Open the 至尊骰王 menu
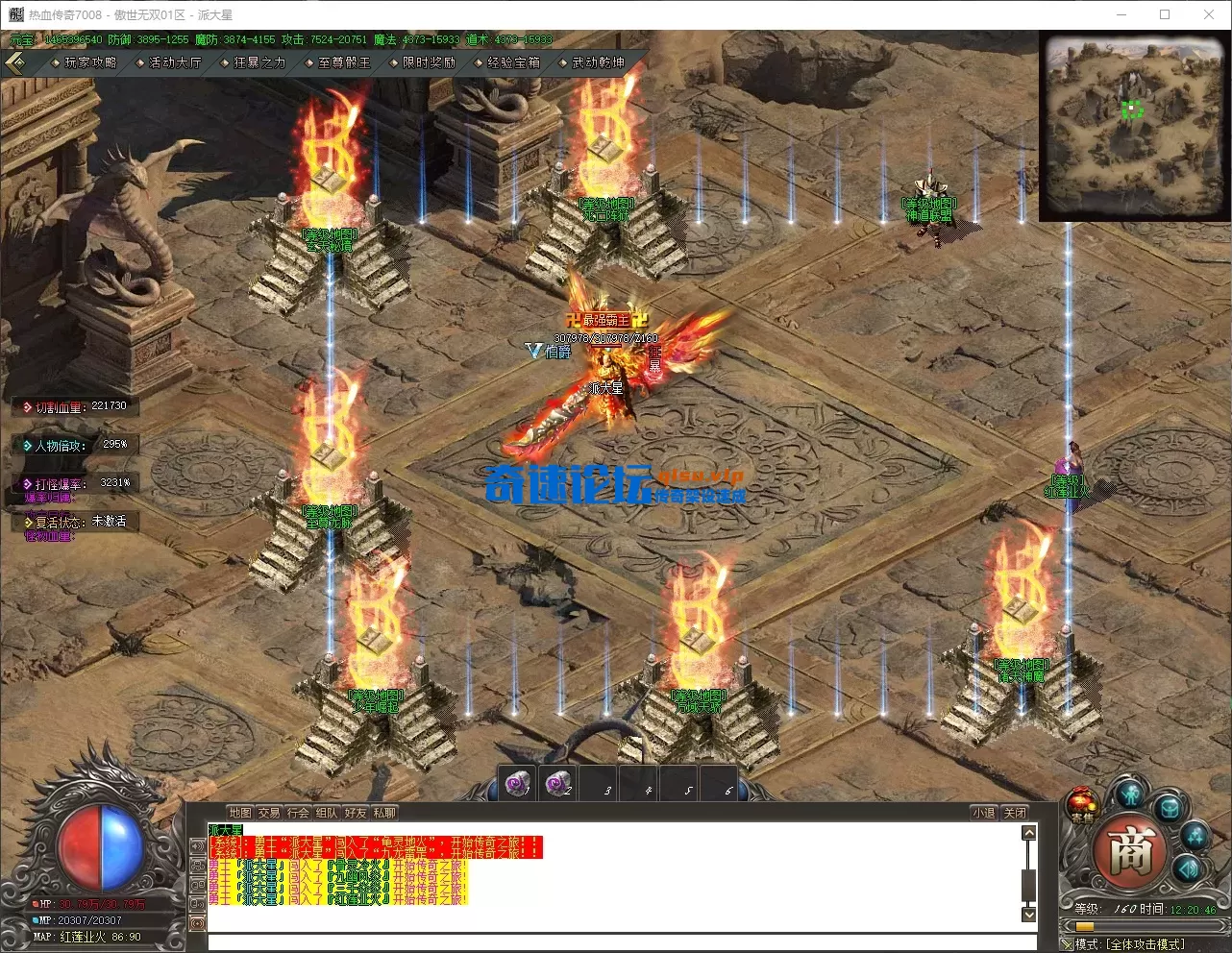1232x953 pixels. click(x=344, y=62)
